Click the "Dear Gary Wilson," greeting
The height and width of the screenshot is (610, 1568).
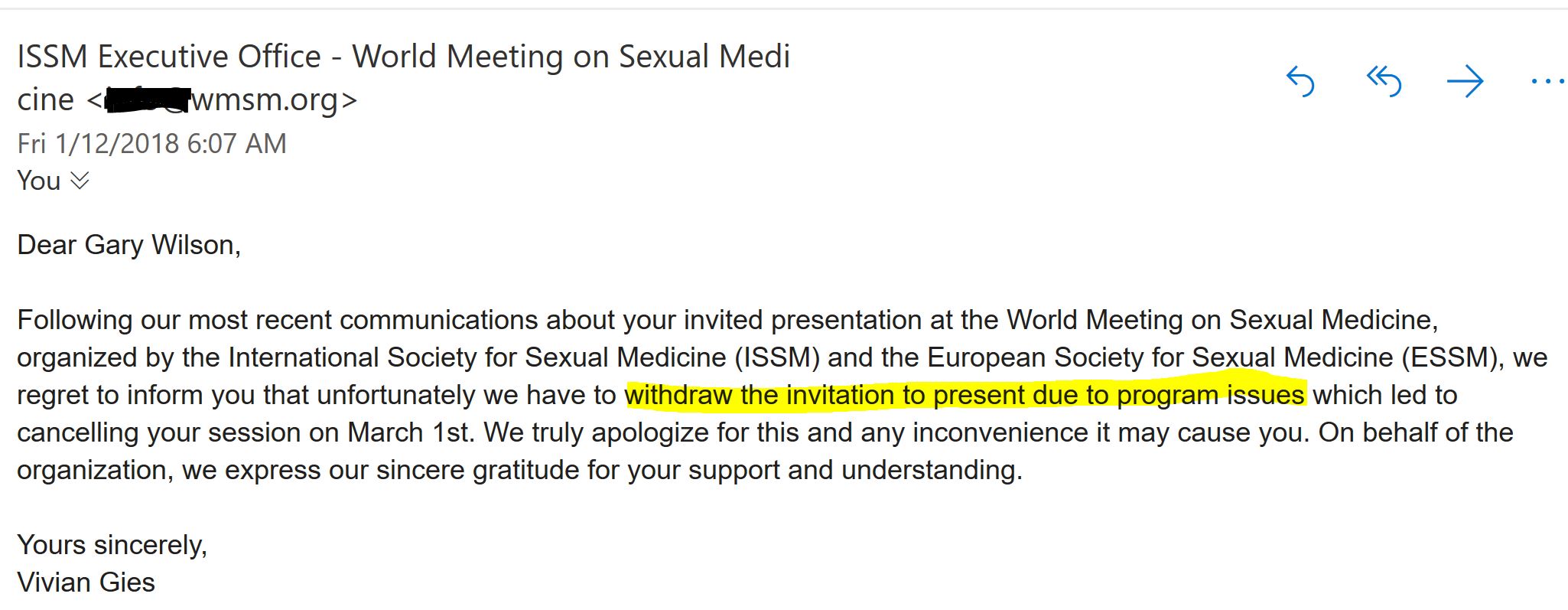128,245
